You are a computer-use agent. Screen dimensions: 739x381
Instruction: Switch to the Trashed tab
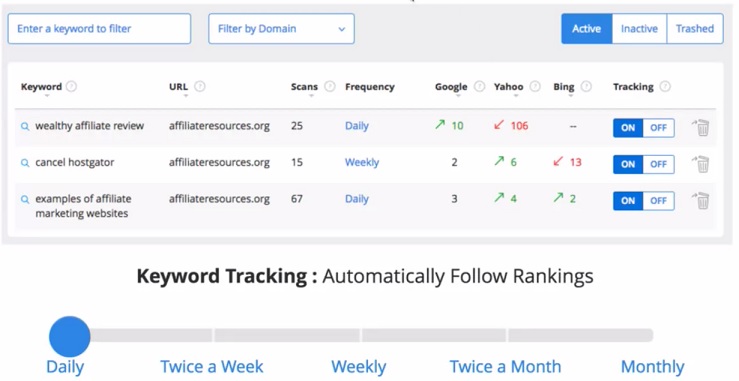coord(695,29)
